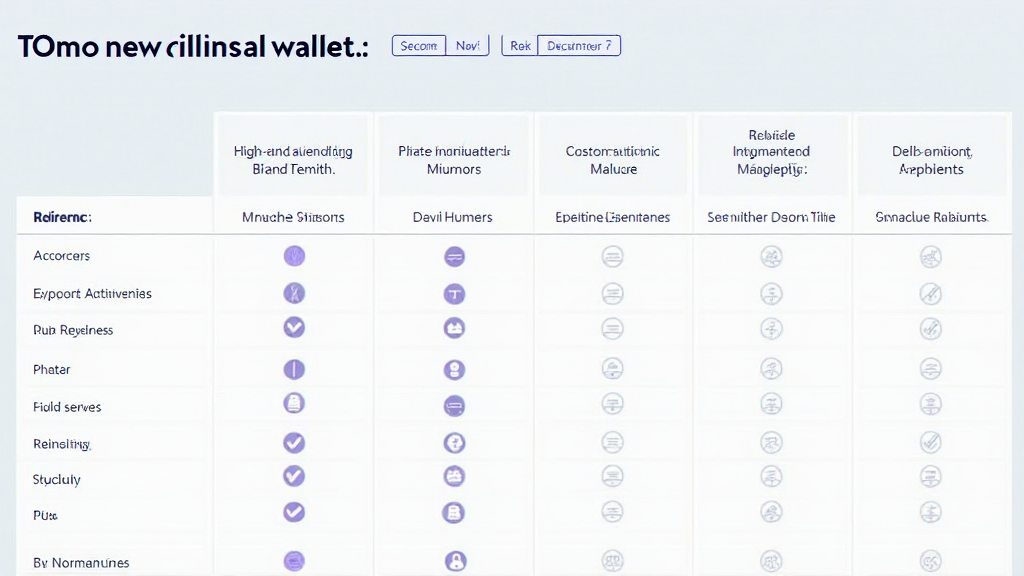Switch to the Secom tab
The image size is (1024, 576).
pos(419,46)
